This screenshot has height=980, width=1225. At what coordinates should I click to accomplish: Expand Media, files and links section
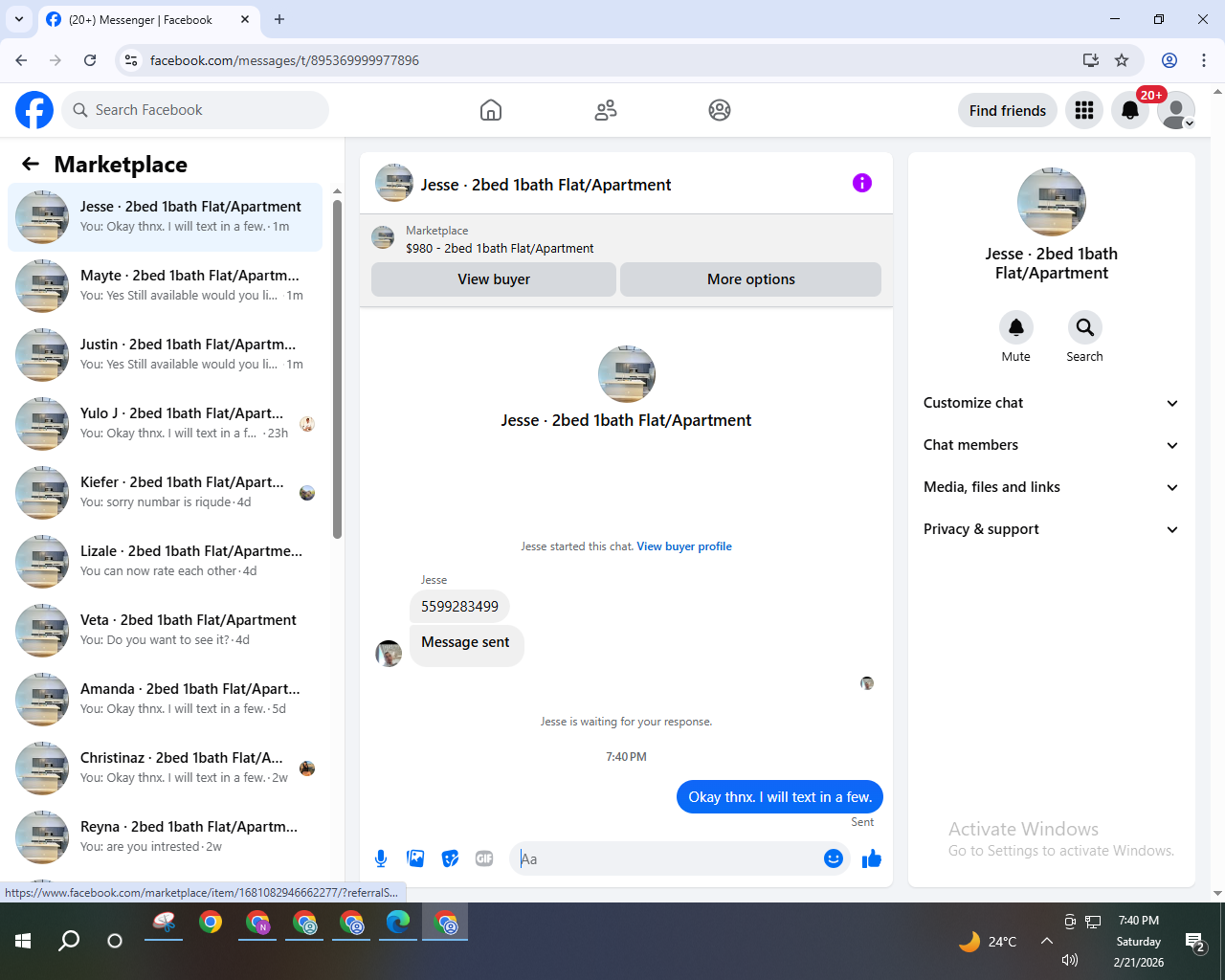point(1052,487)
